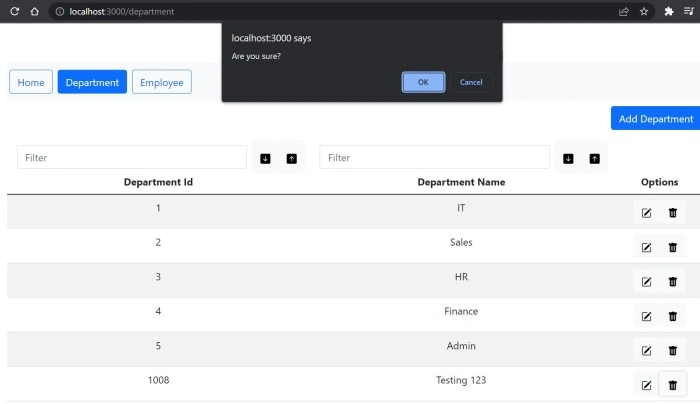Viewport: 700px width, 404px height.
Task: Edit the Sales department row
Action: pyautogui.click(x=646, y=247)
